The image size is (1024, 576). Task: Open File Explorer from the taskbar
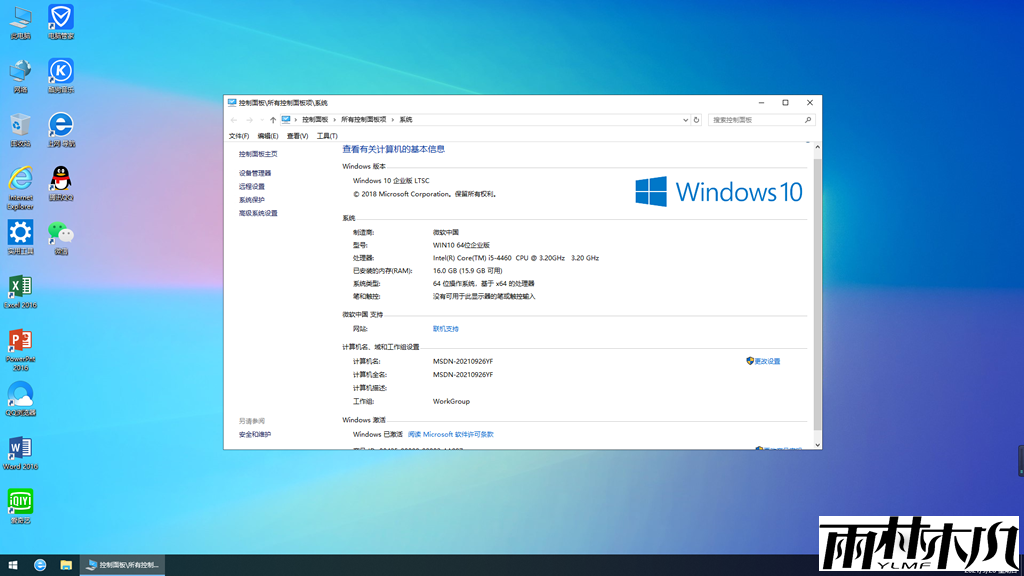coord(66,565)
